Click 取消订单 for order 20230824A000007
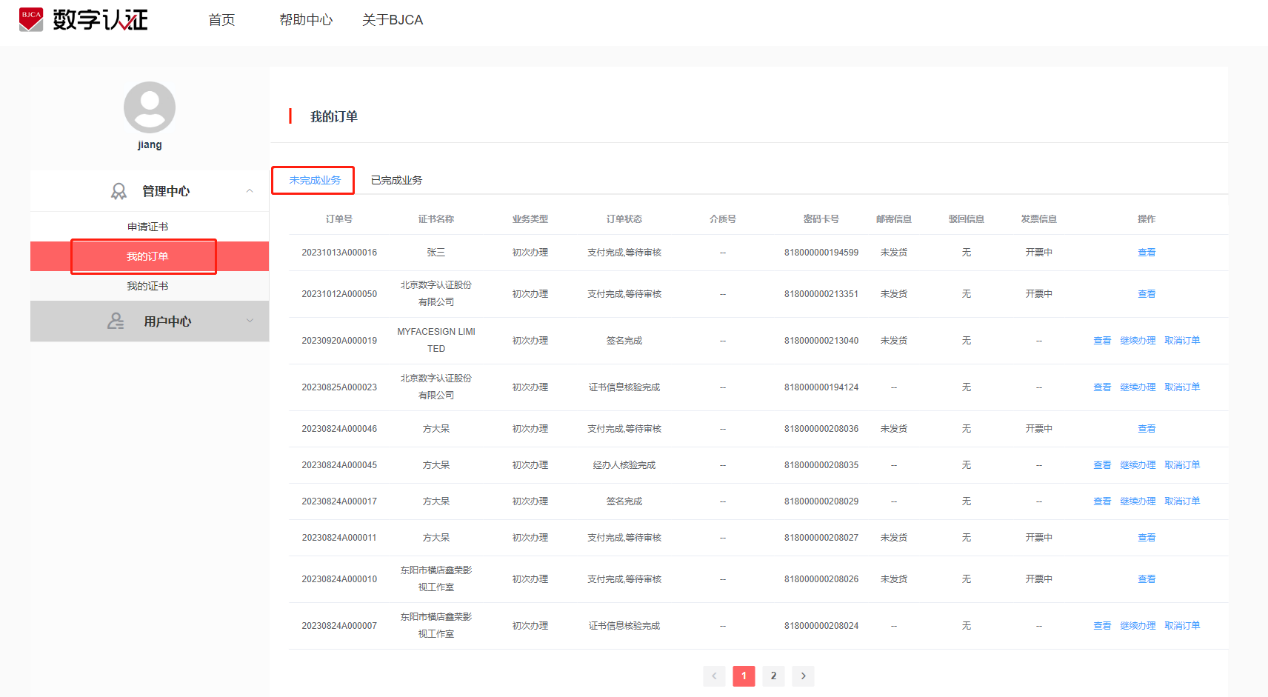 tap(1182, 625)
